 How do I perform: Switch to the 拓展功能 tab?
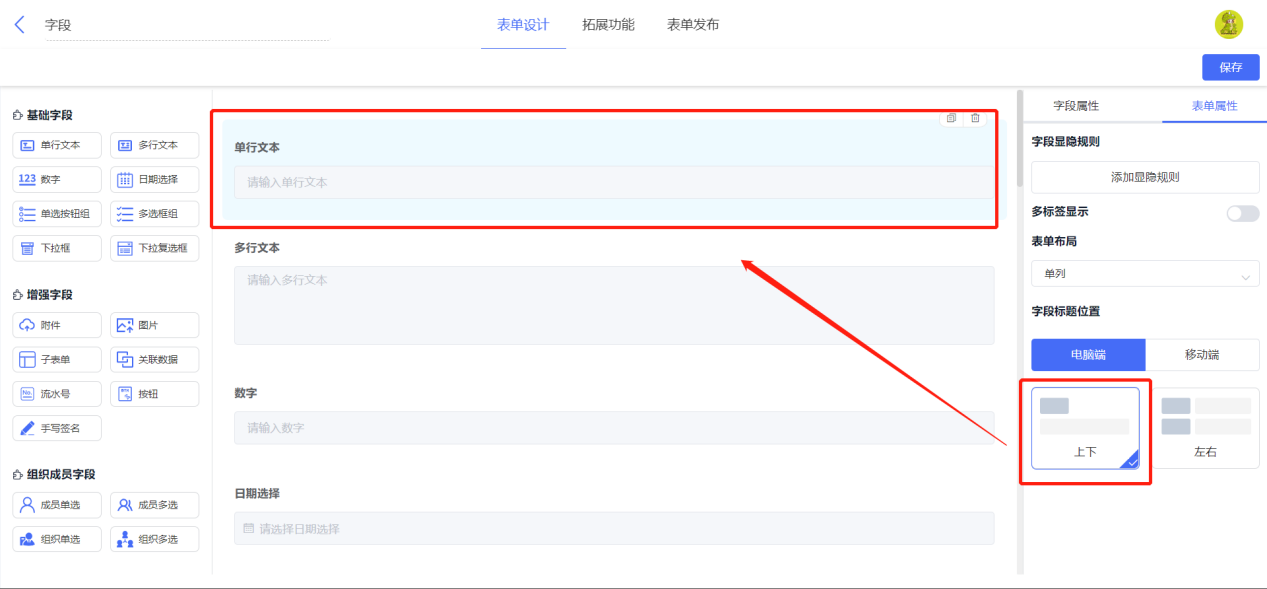click(x=608, y=25)
